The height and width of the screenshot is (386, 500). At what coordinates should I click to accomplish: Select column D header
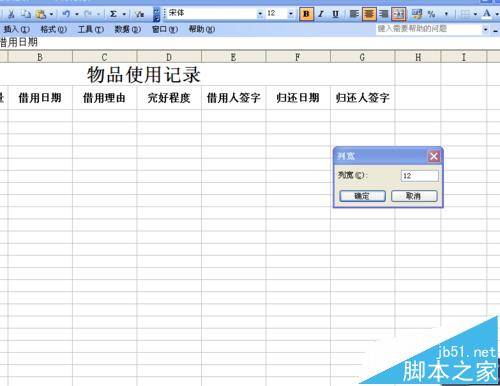[169, 57]
